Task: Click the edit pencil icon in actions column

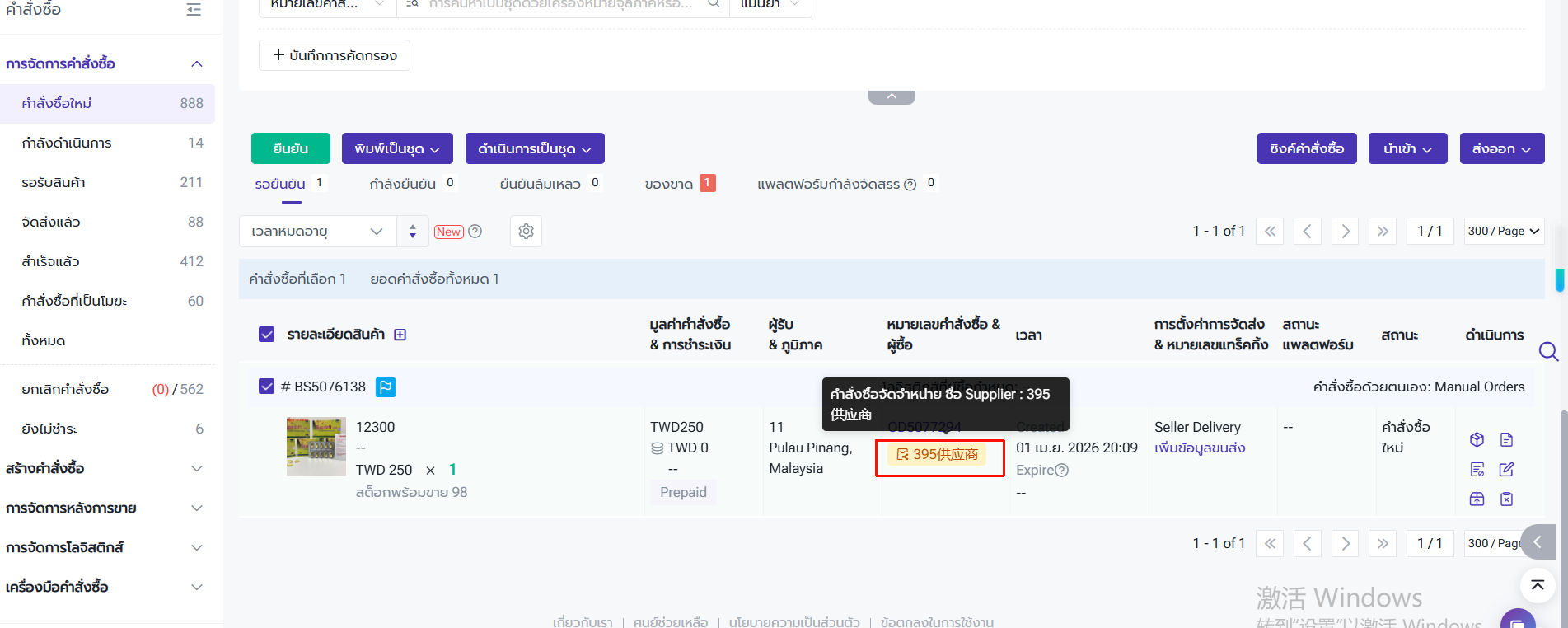Action: 1506,470
